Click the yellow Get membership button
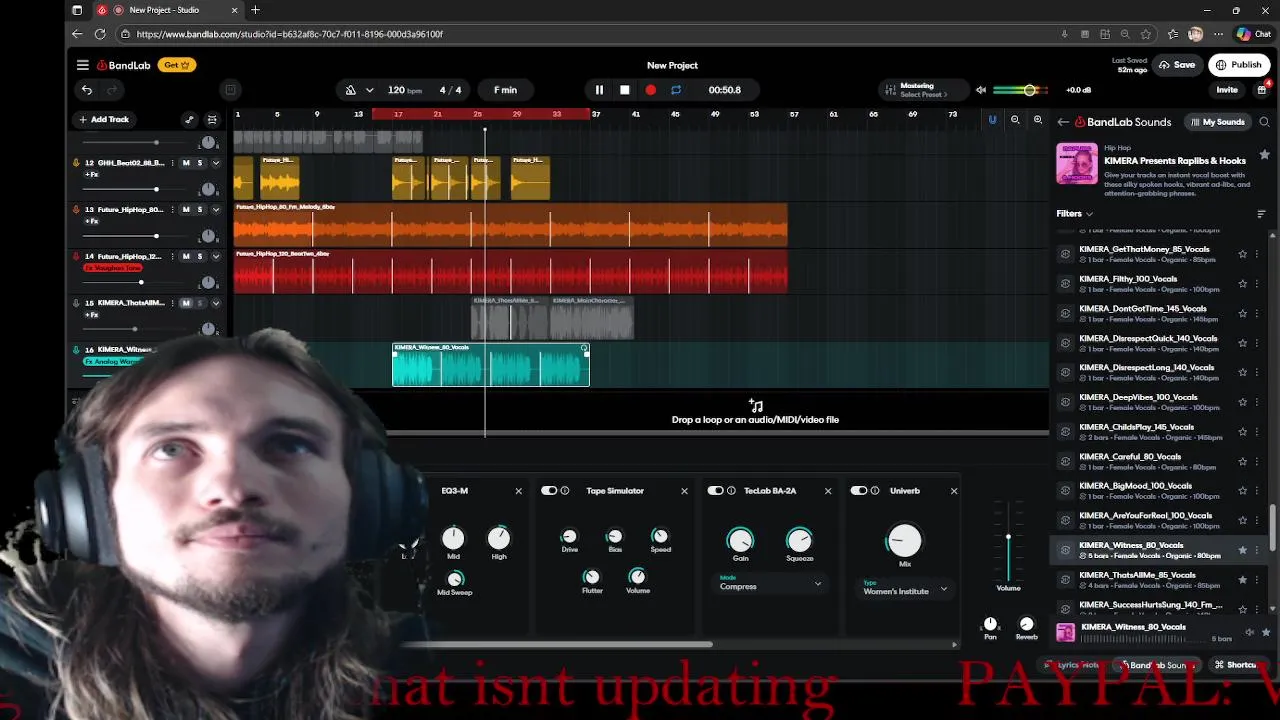Image resolution: width=1280 pixels, height=720 pixels. click(177, 65)
